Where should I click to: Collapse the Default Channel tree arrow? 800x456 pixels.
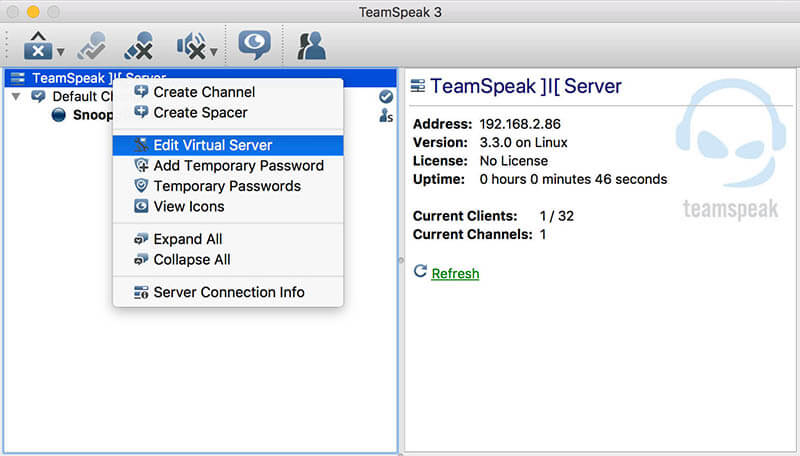[16, 96]
